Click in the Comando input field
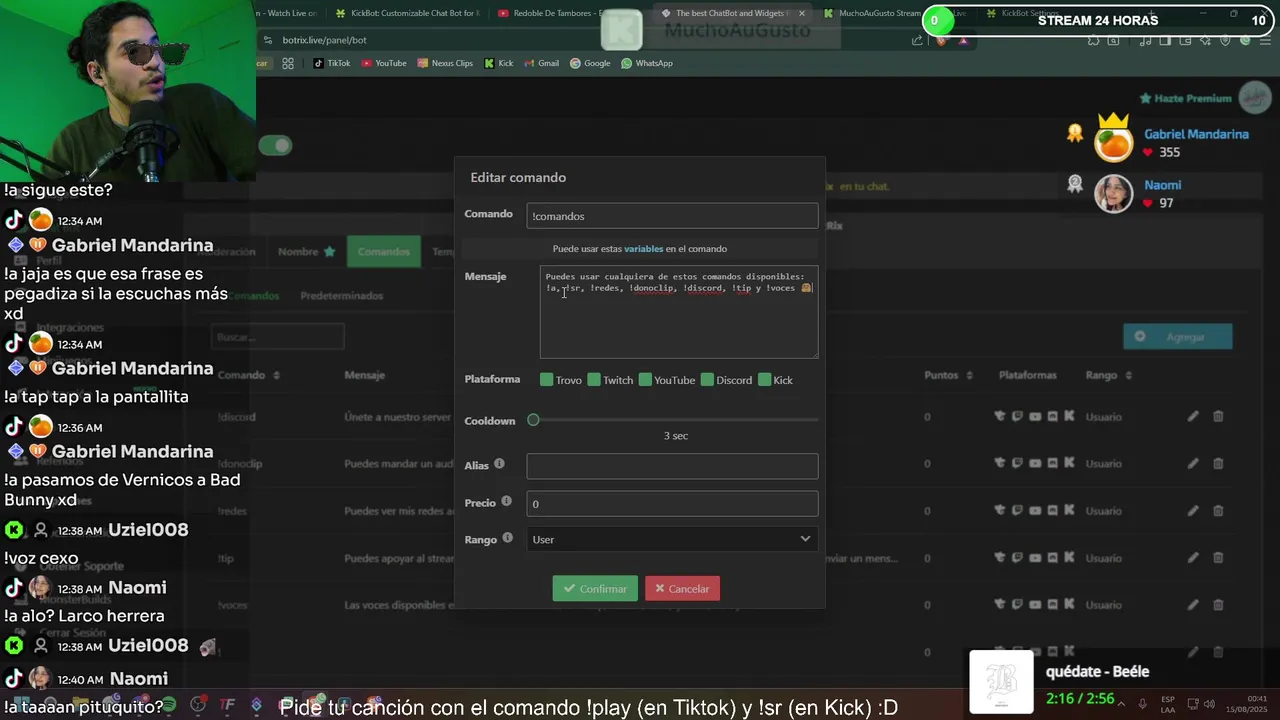 [672, 216]
